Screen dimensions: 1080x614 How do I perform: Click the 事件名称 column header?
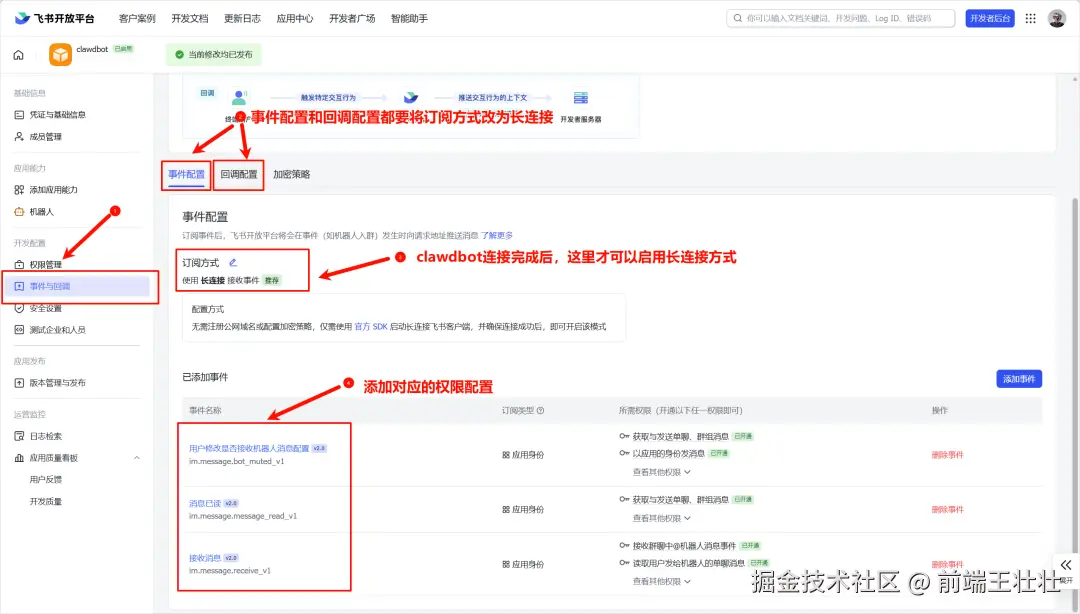click(x=205, y=411)
